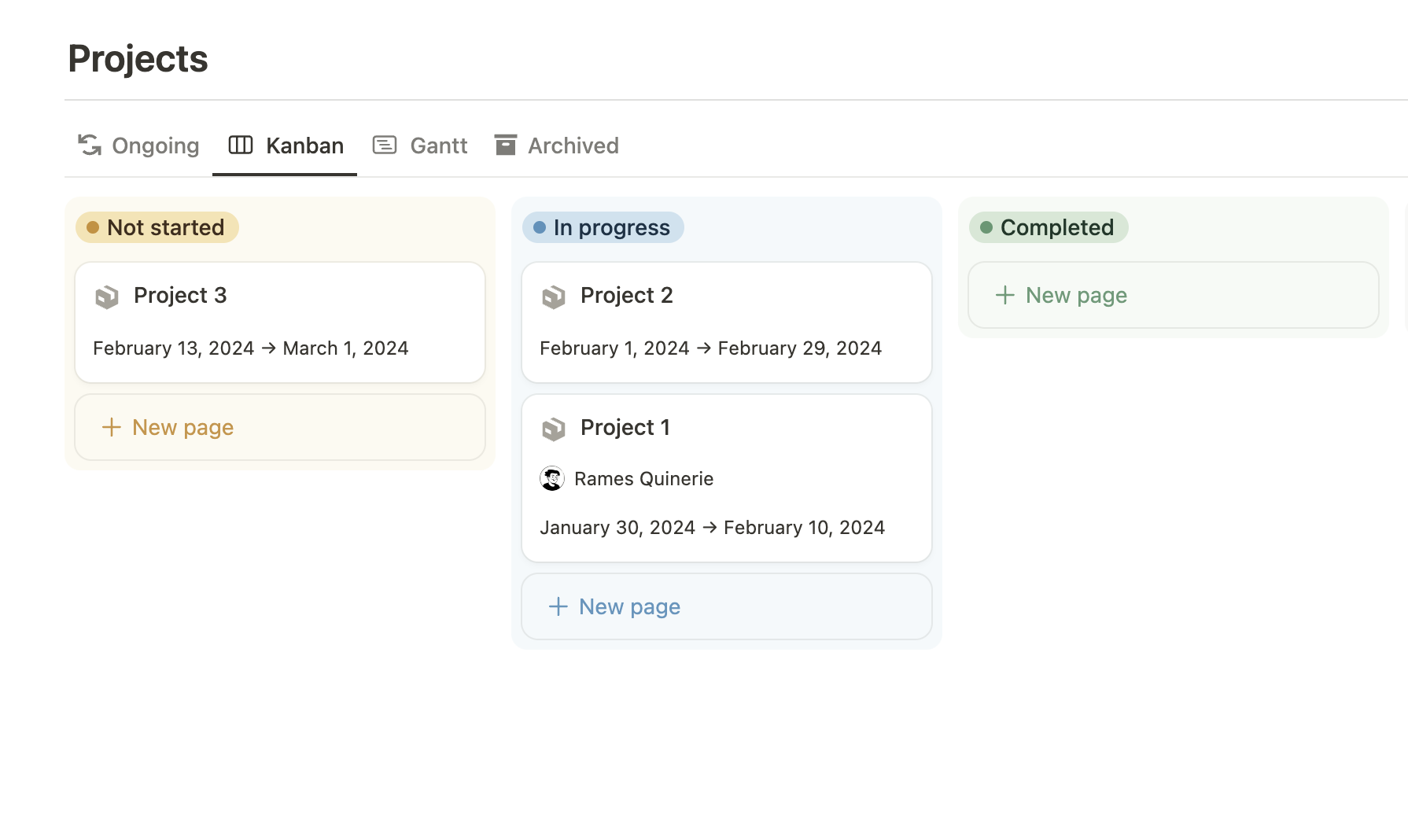Click Rames Quinerie's avatar icon
Image resolution: width=1408 pixels, height=840 pixels.
coord(552,478)
